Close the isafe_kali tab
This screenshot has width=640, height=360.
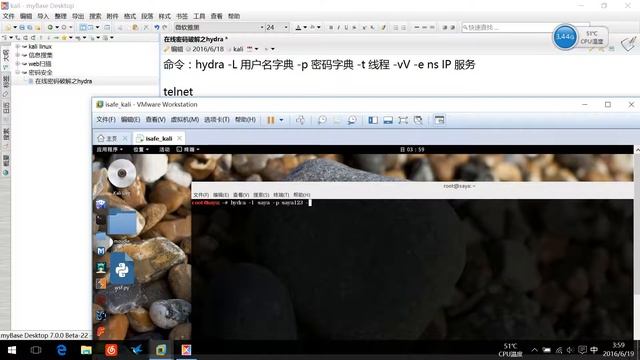(x=179, y=138)
